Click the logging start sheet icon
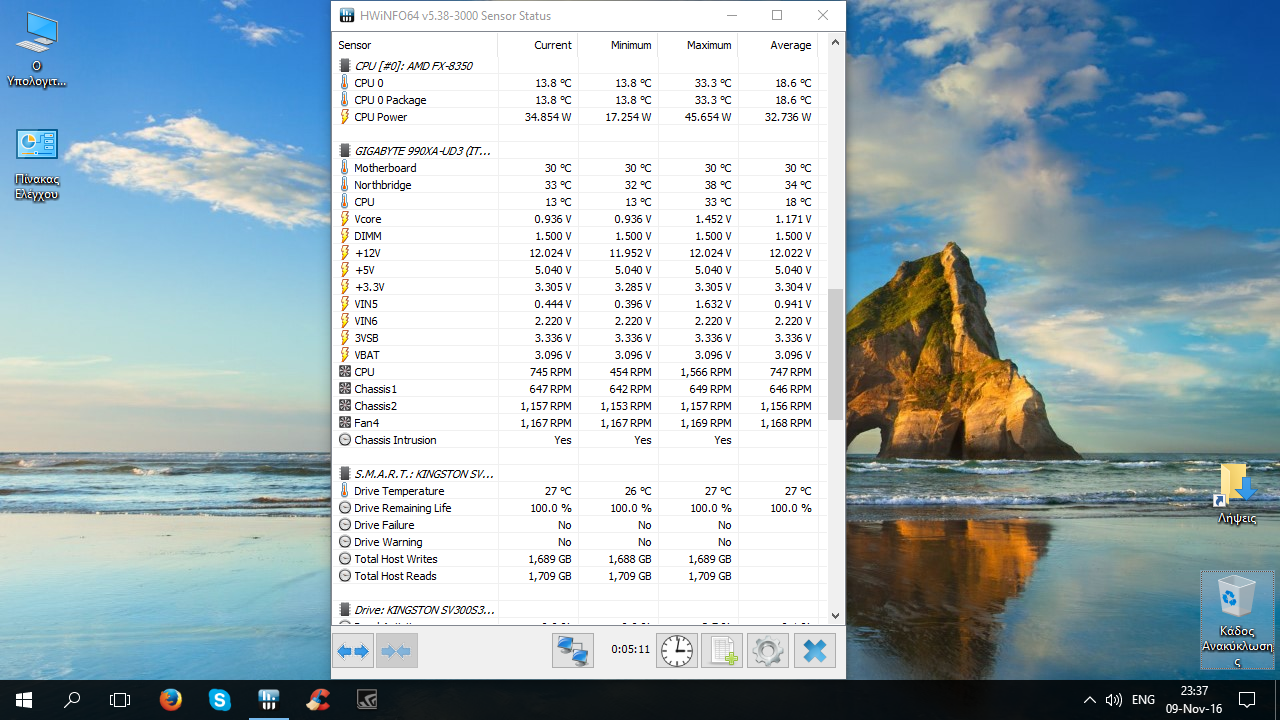 pos(722,651)
